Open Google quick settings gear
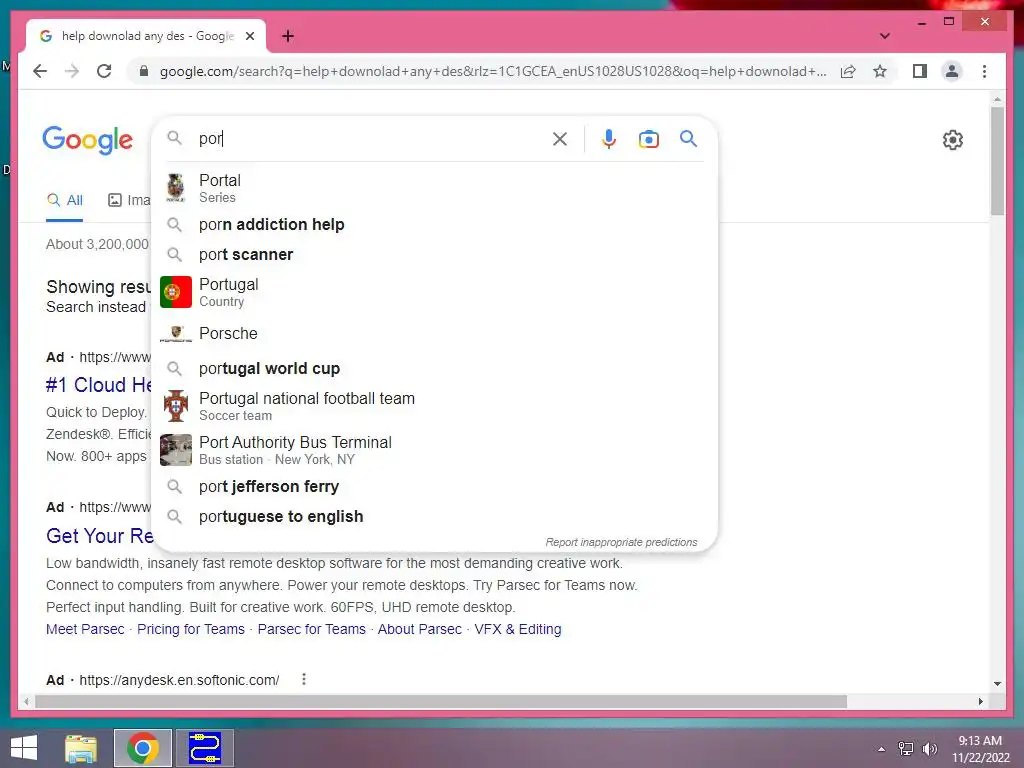 [x=953, y=140]
